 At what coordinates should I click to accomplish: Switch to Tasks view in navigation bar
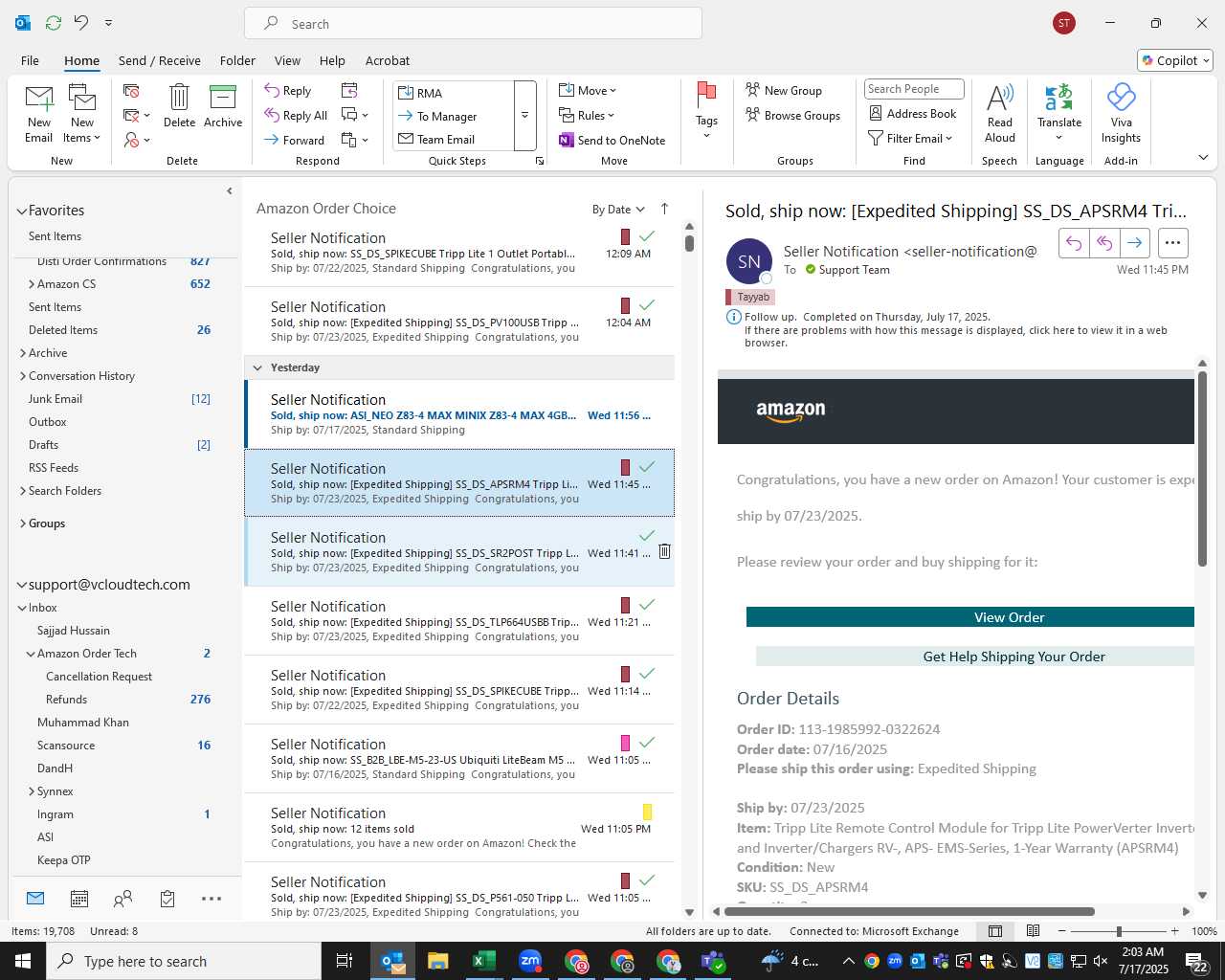pyautogui.click(x=167, y=899)
